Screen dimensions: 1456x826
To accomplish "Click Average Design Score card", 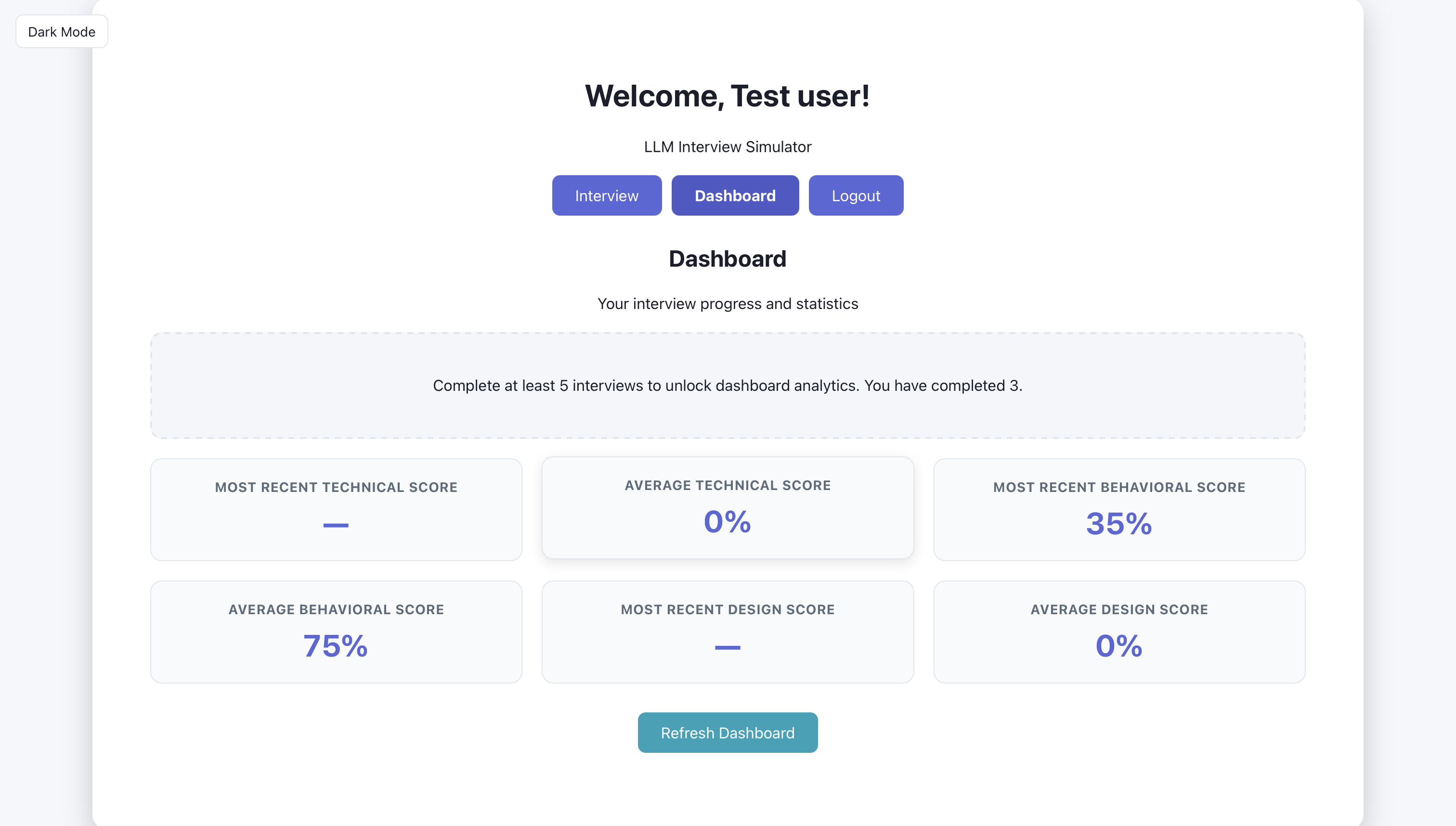I will click(x=1118, y=632).
